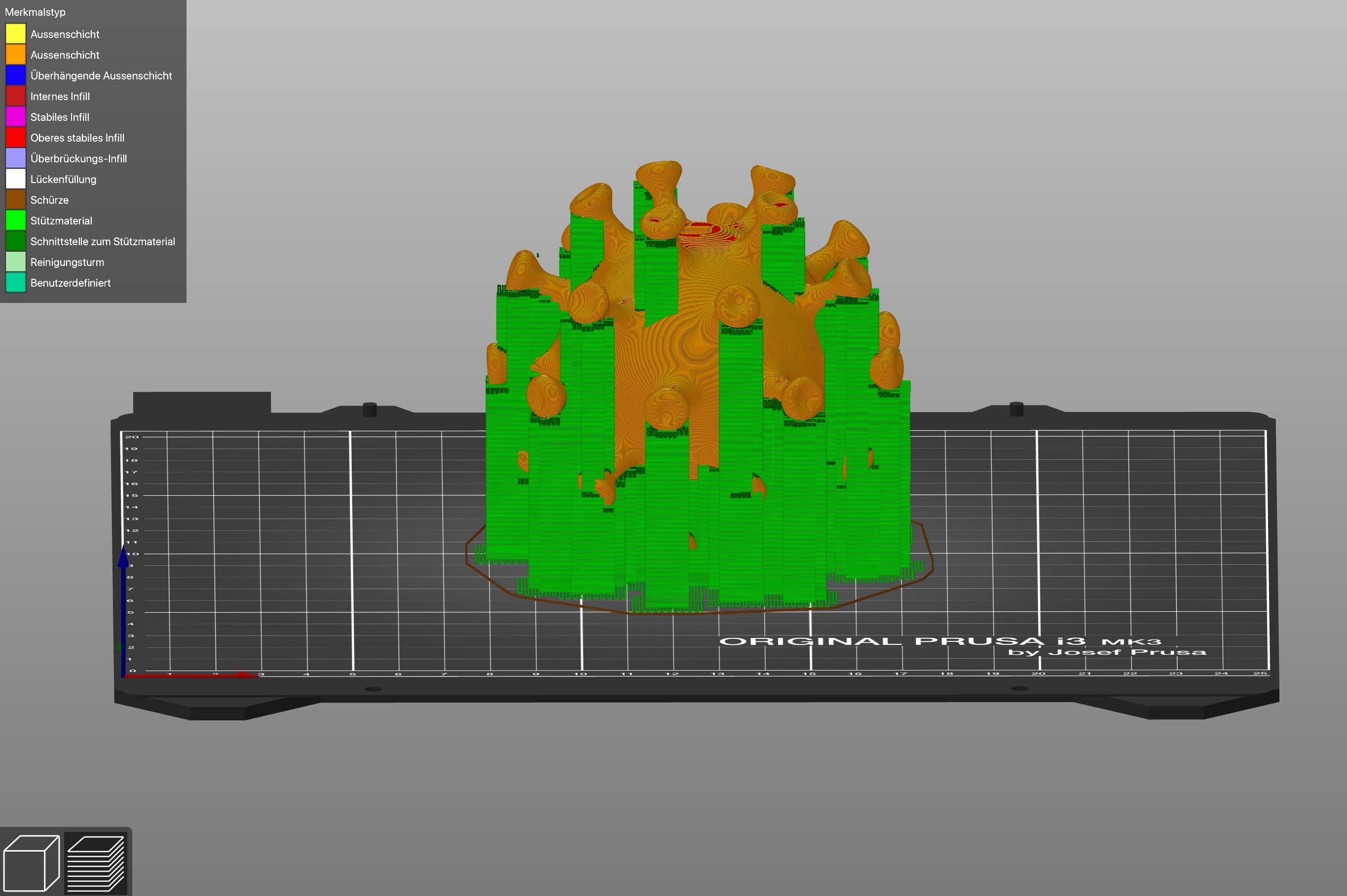Click the 'Internes Infill' legend label

pos(60,96)
